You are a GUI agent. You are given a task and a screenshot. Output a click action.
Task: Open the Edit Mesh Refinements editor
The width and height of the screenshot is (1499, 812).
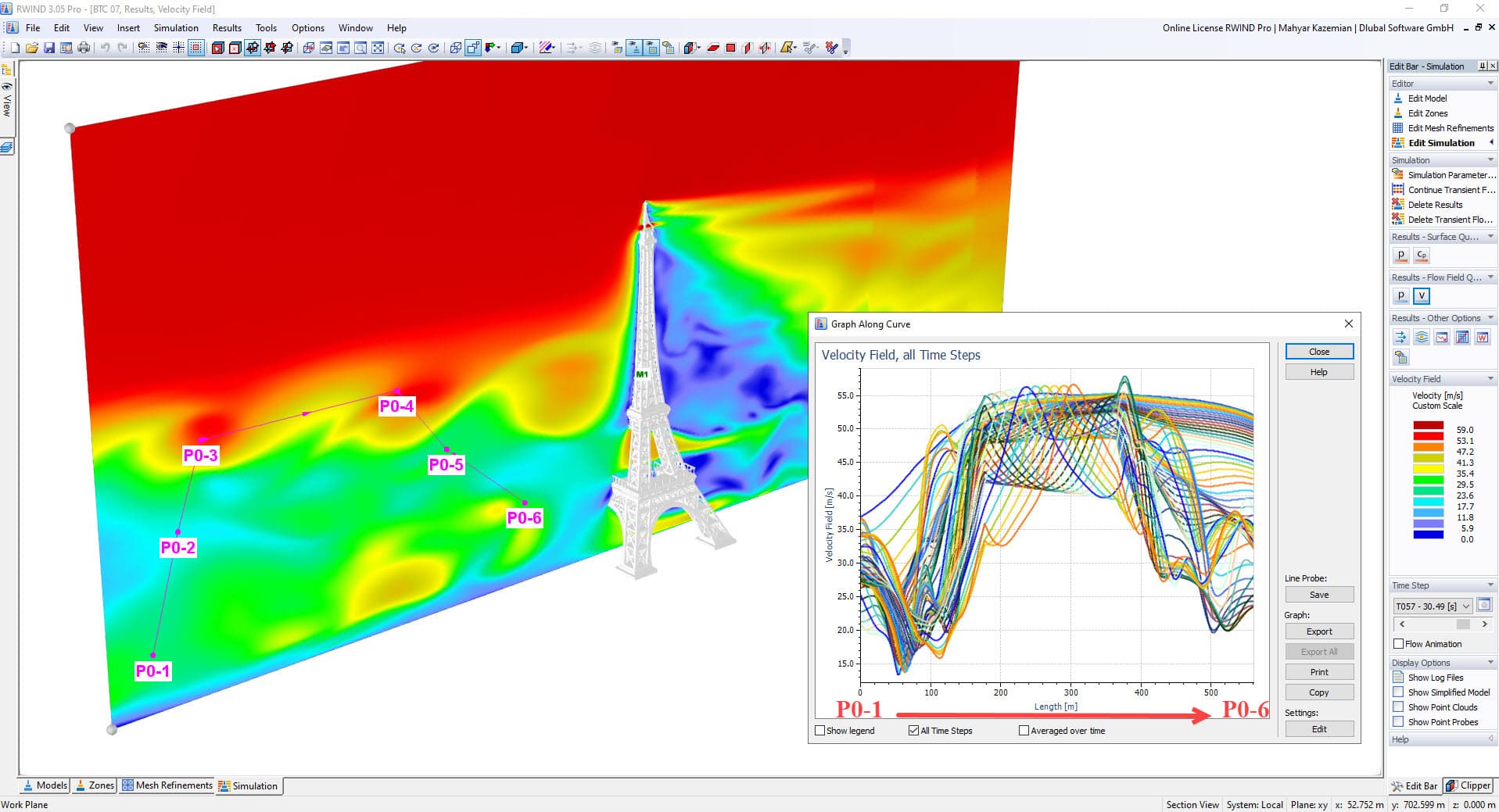click(1450, 128)
